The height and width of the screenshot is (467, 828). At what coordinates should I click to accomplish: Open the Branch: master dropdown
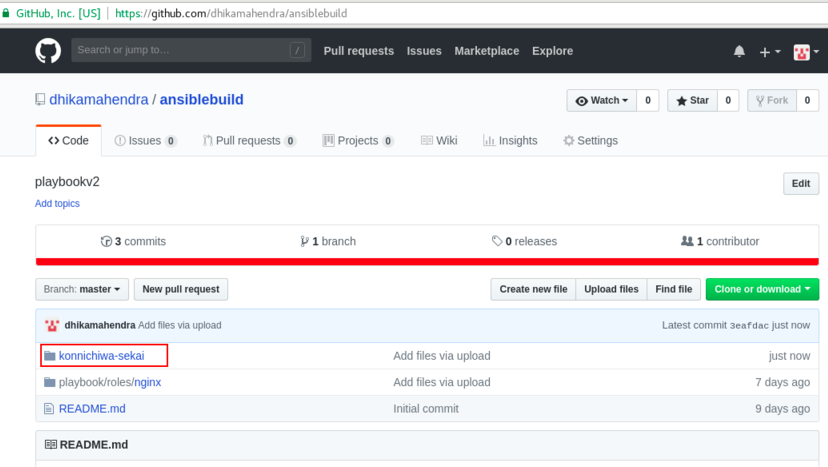82,289
